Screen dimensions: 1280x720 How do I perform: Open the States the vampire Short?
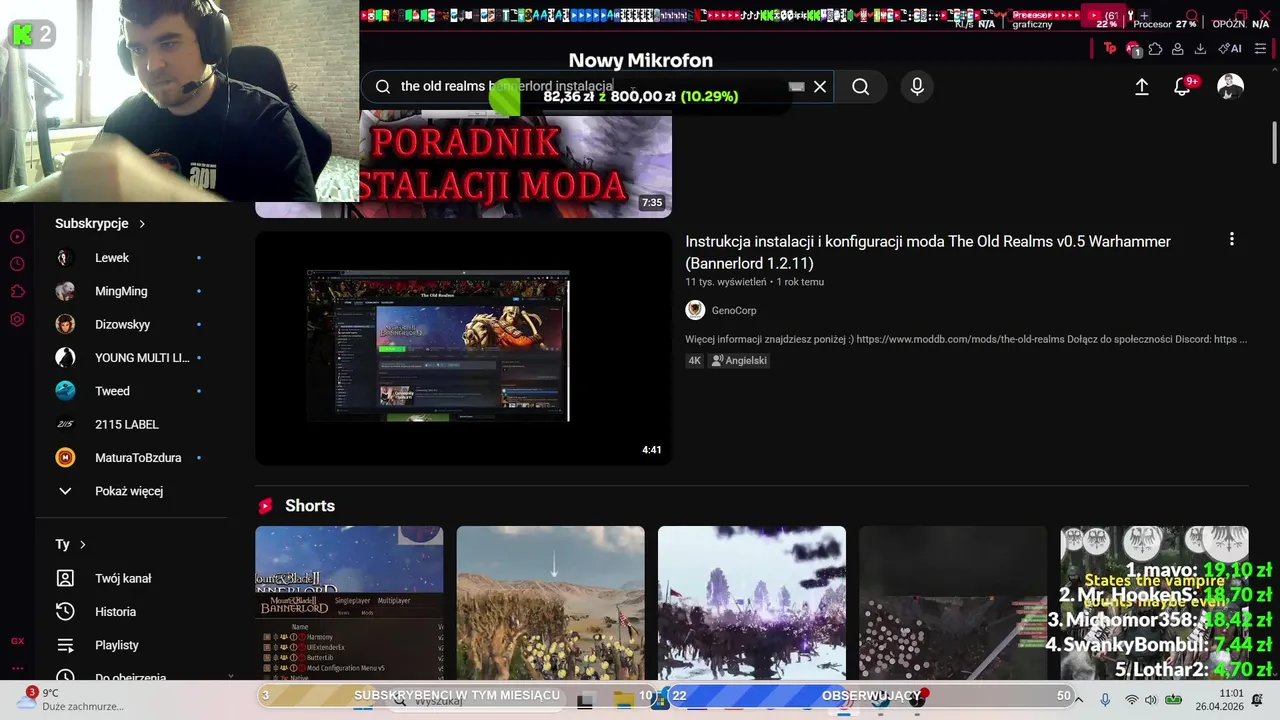pyautogui.click(x=1154, y=603)
